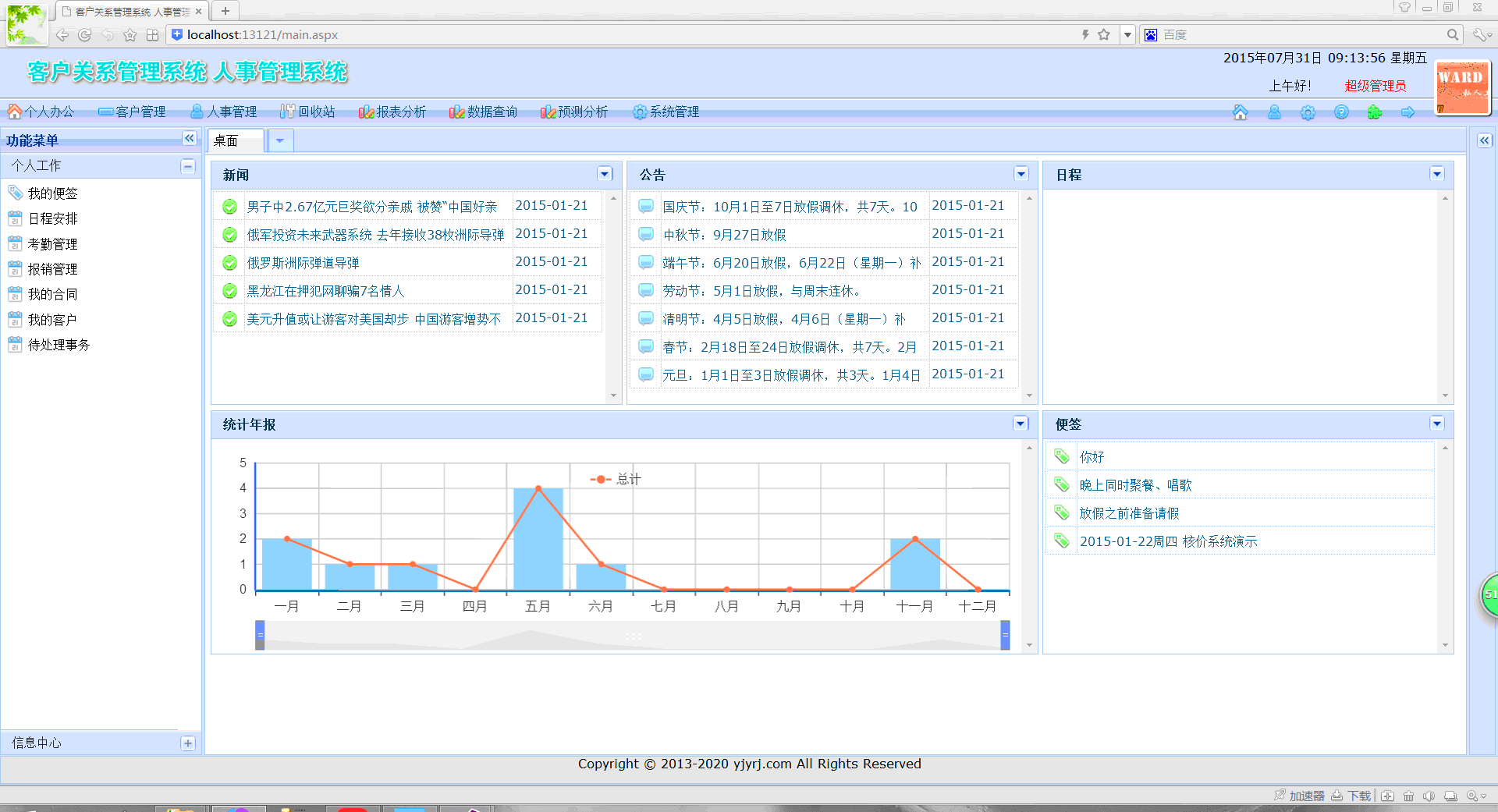The image size is (1498, 812).
Task: Bookmark page with address bar star icon
Action: point(1104,34)
